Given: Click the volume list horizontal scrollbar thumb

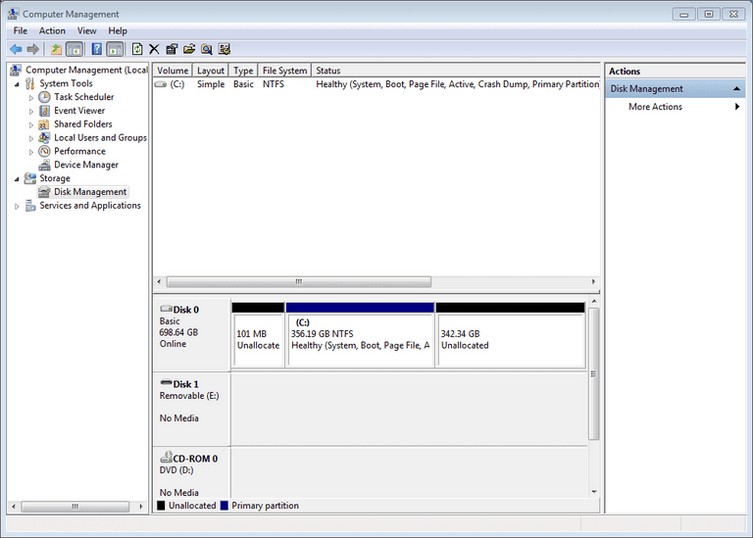Looking at the screenshot, I should point(299,281).
